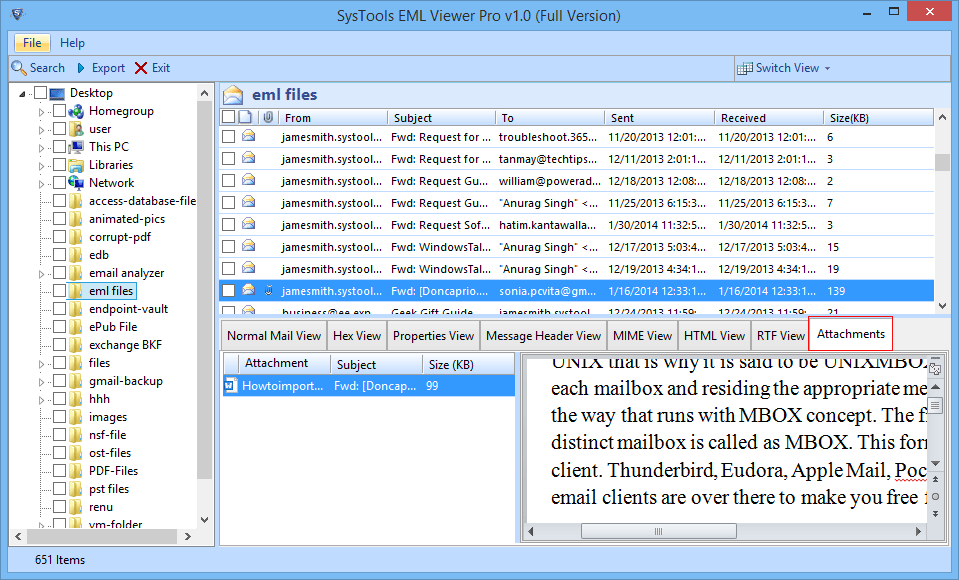Tick the Desktop checkbox in folder tree
The width and height of the screenshot is (959, 580).
tap(40, 93)
